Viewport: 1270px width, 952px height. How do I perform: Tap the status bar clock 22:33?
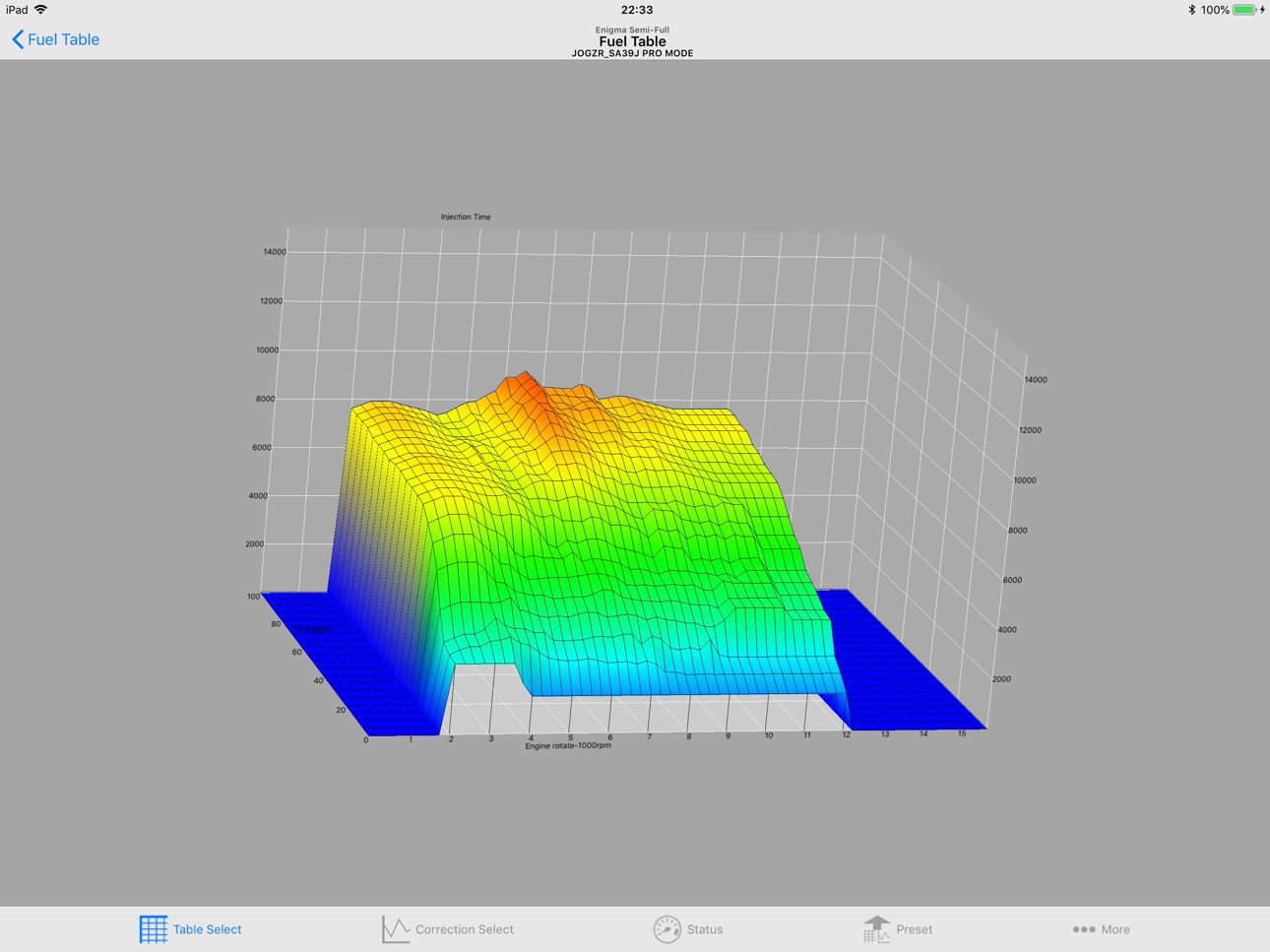point(637,10)
